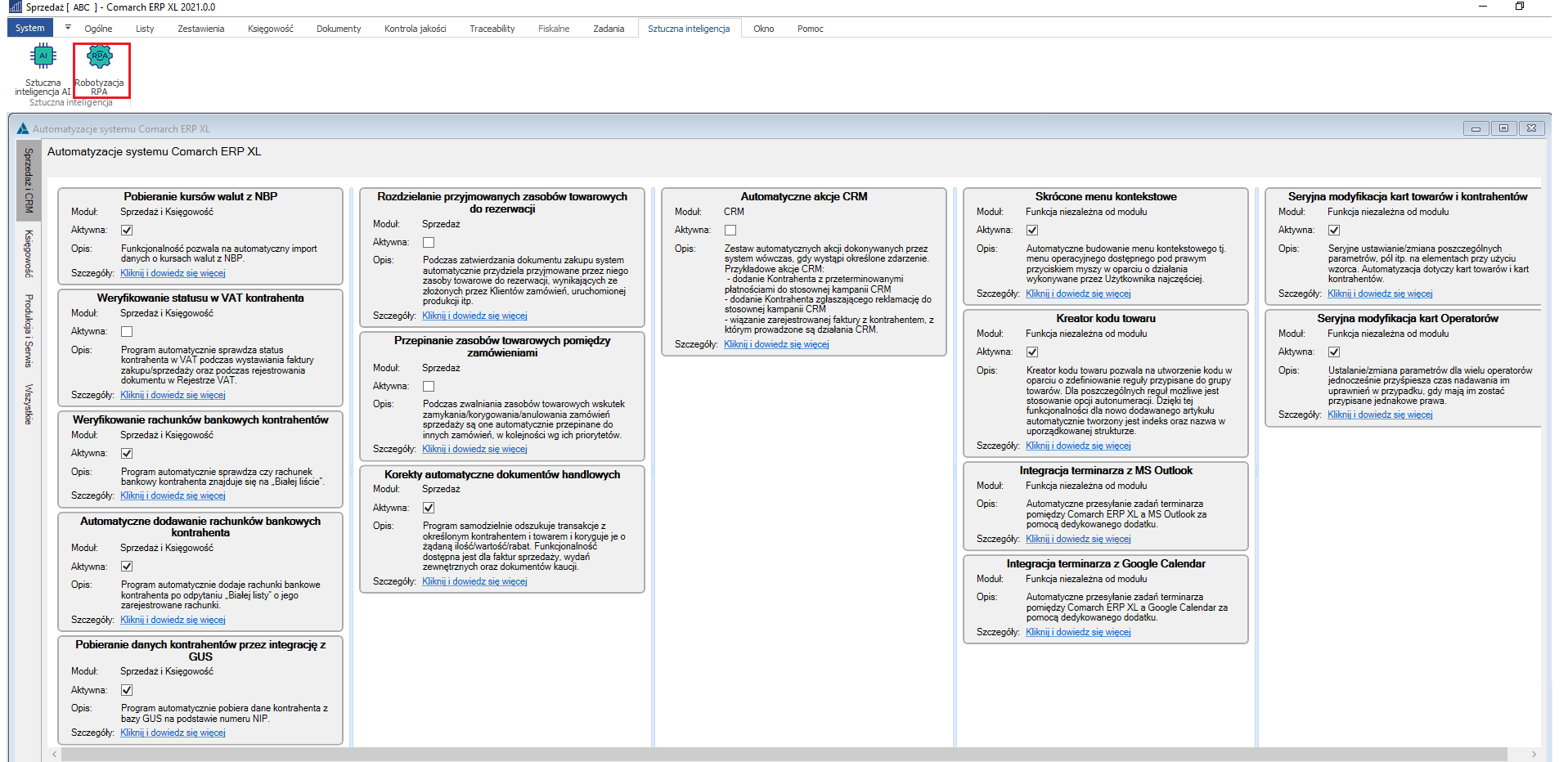Select Księgowość vertical side tab

click(x=29, y=253)
